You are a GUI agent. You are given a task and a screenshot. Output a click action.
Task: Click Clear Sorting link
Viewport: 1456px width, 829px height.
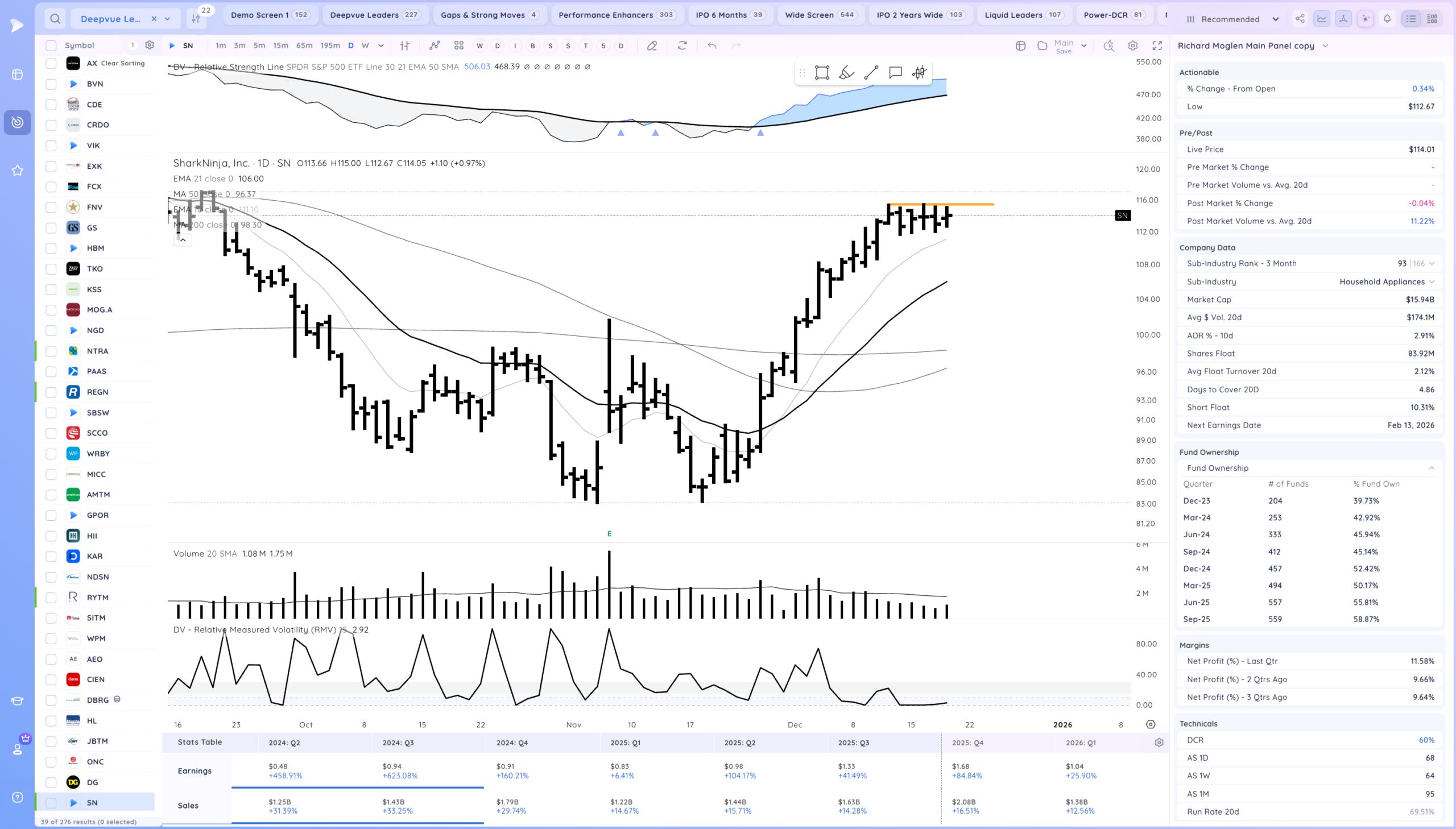point(122,63)
